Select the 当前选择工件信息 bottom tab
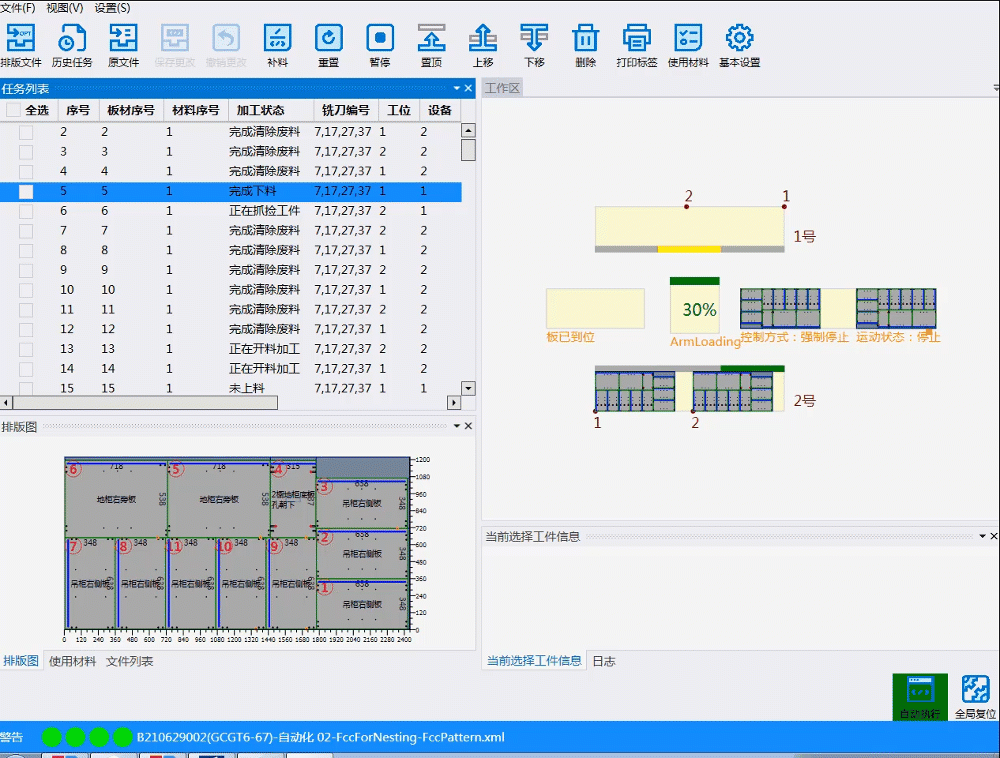Image resolution: width=1000 pixels, height=758 pixels. pos(534,661)
